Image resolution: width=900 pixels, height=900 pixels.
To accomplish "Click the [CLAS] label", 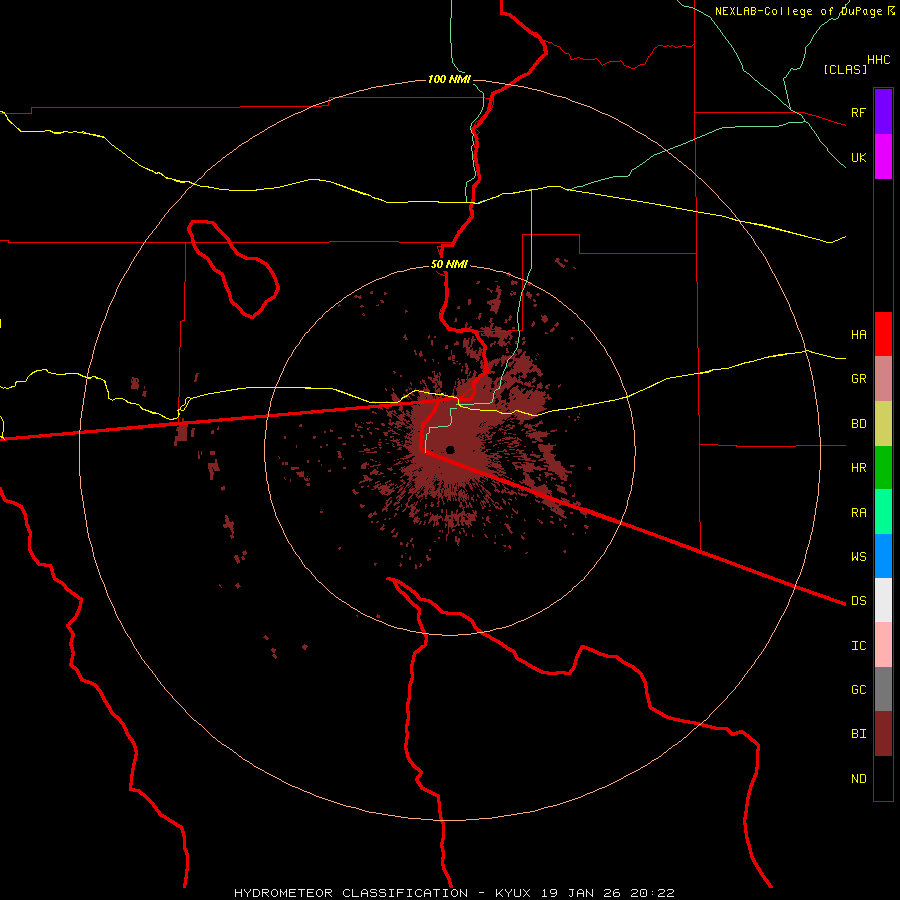I will point(845,69).
